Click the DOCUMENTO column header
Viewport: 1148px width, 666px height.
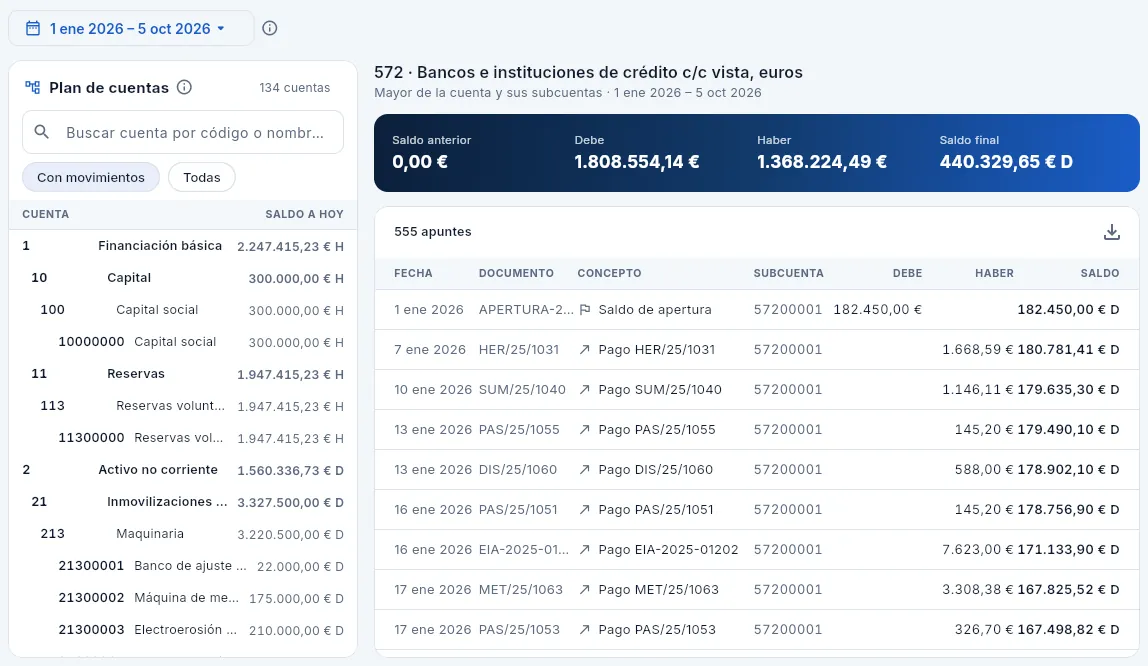[x=516, y=273]
